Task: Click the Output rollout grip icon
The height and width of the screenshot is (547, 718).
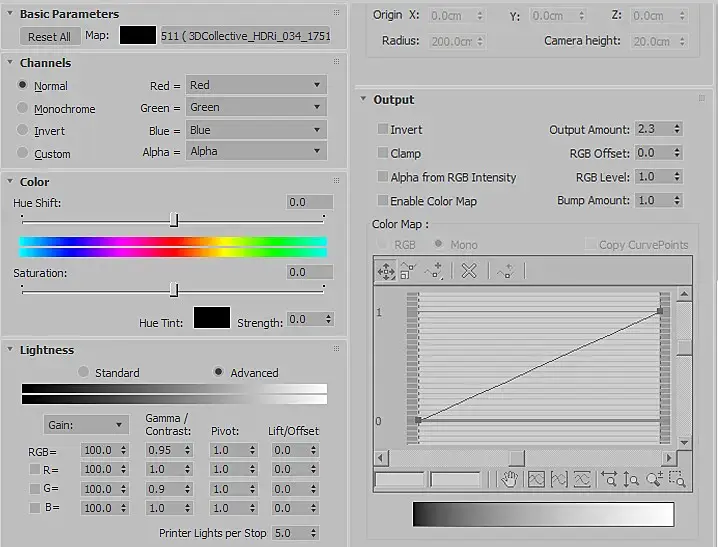Action: (x=702, y=98)
